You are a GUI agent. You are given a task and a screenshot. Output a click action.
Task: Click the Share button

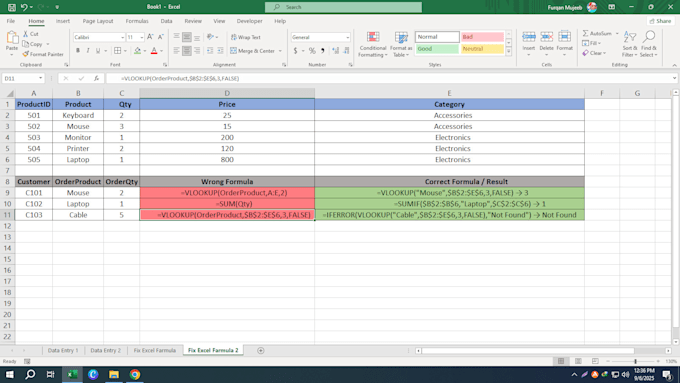point(660,21)
